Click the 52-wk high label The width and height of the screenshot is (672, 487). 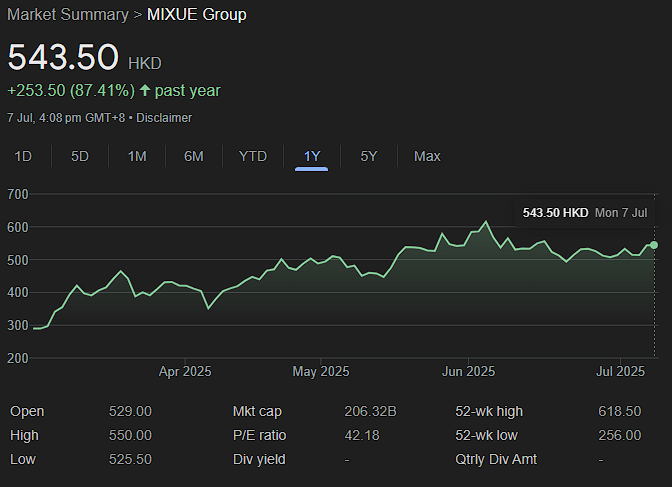point(489,412)
